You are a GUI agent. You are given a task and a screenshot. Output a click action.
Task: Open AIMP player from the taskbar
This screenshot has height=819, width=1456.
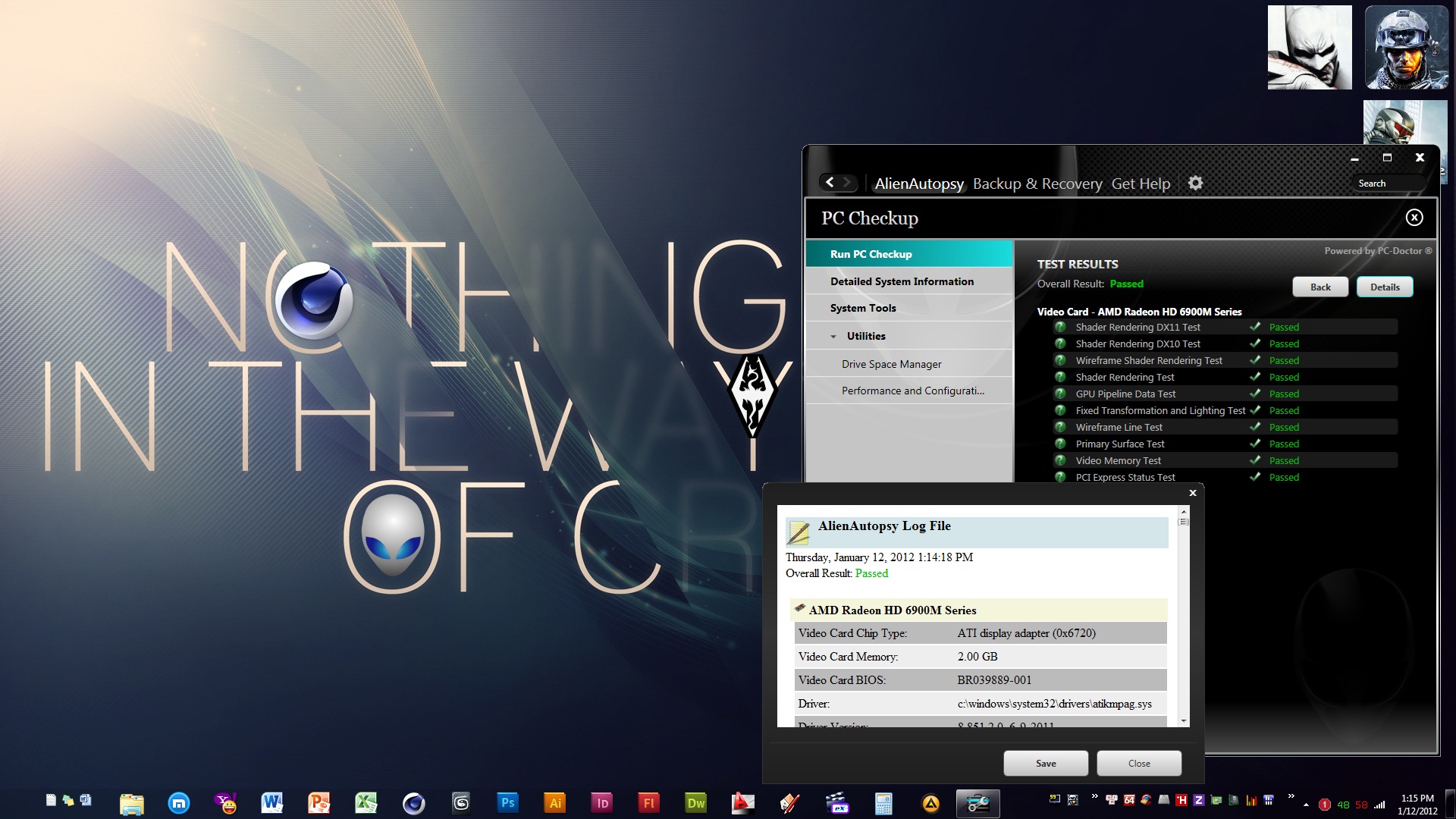tap(930, 803)
